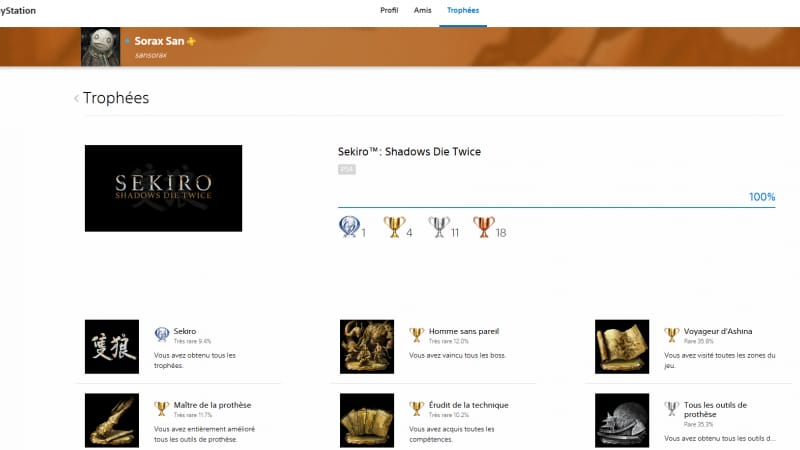Viewport: 800px width, 450px height.
Task: Click the Trophées page heading
Action: tap(116, 98)
